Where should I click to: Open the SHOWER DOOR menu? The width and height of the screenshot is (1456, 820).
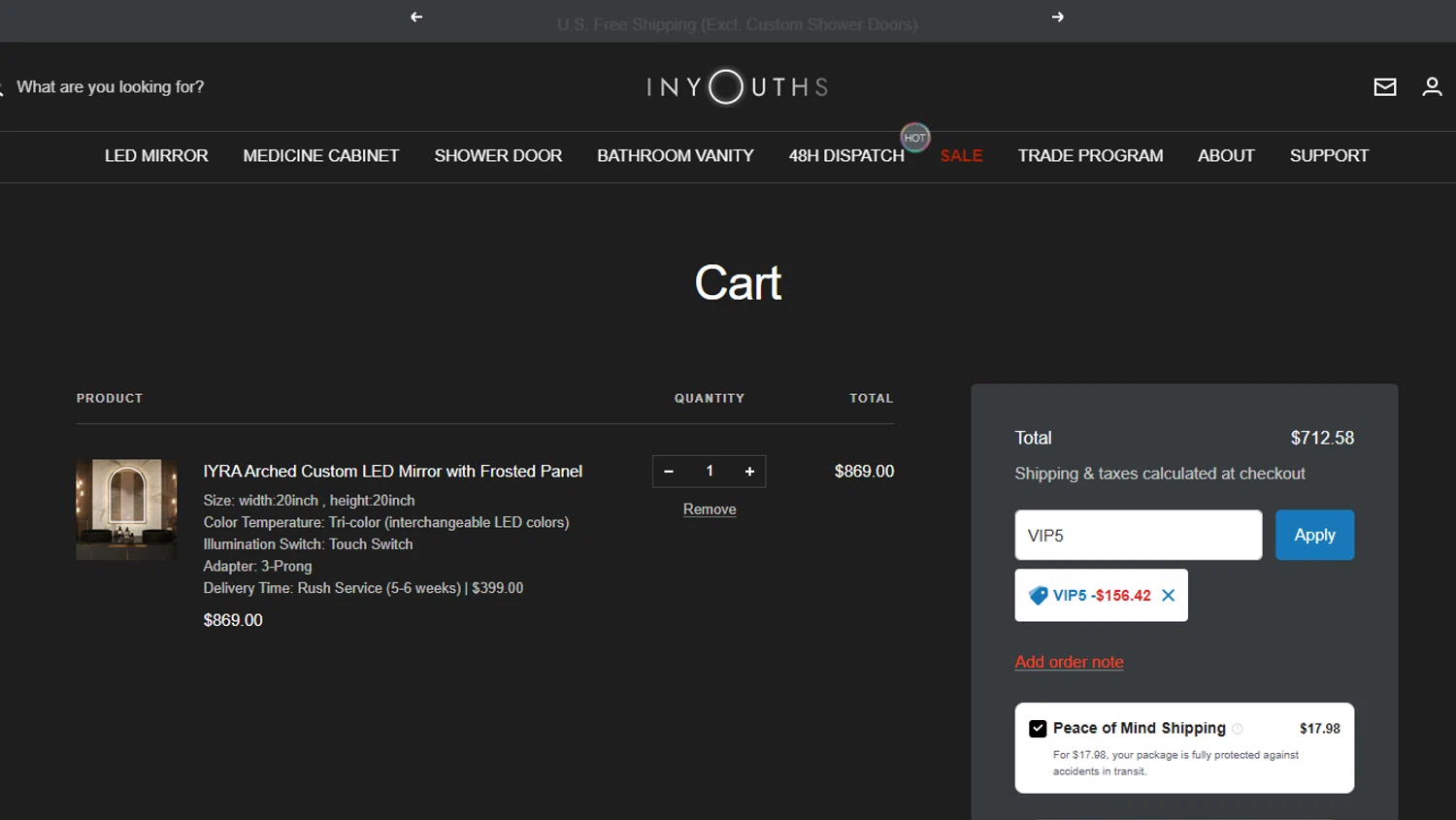tap(498, 156)
